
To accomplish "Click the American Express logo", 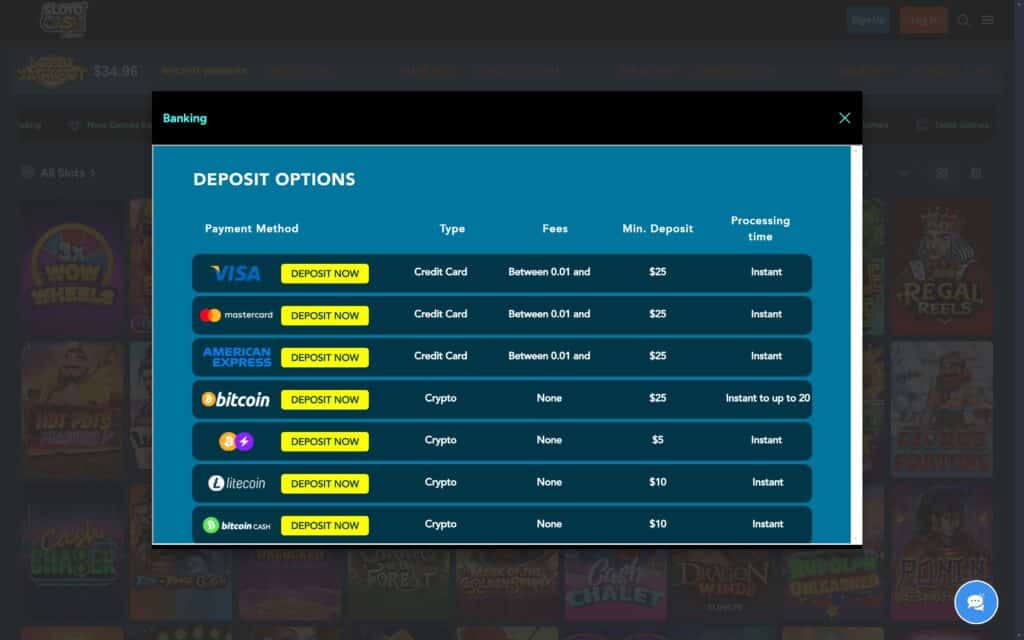I will pos(236,357).
